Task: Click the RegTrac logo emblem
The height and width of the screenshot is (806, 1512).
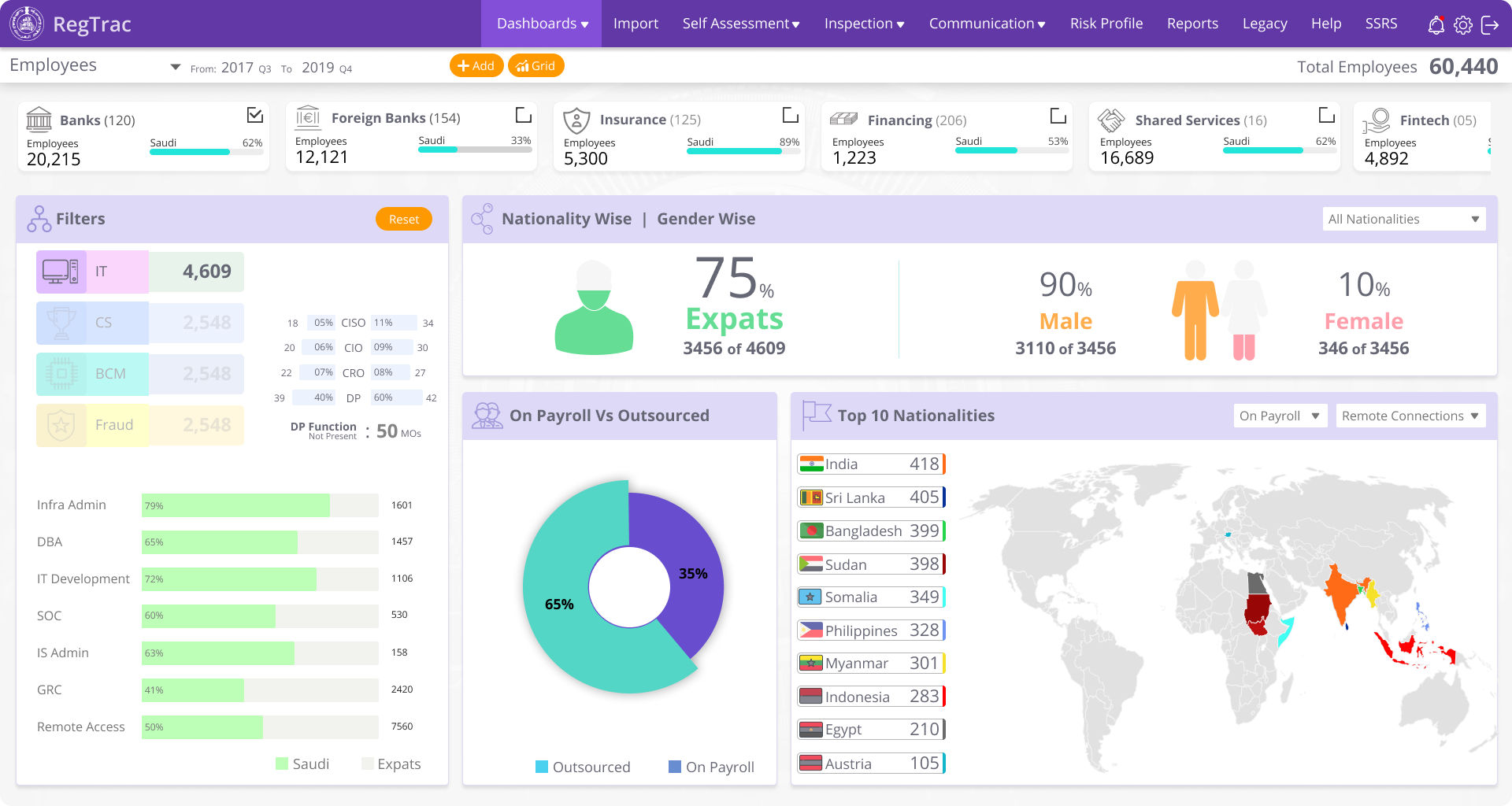Action: (x=26, y=24)
